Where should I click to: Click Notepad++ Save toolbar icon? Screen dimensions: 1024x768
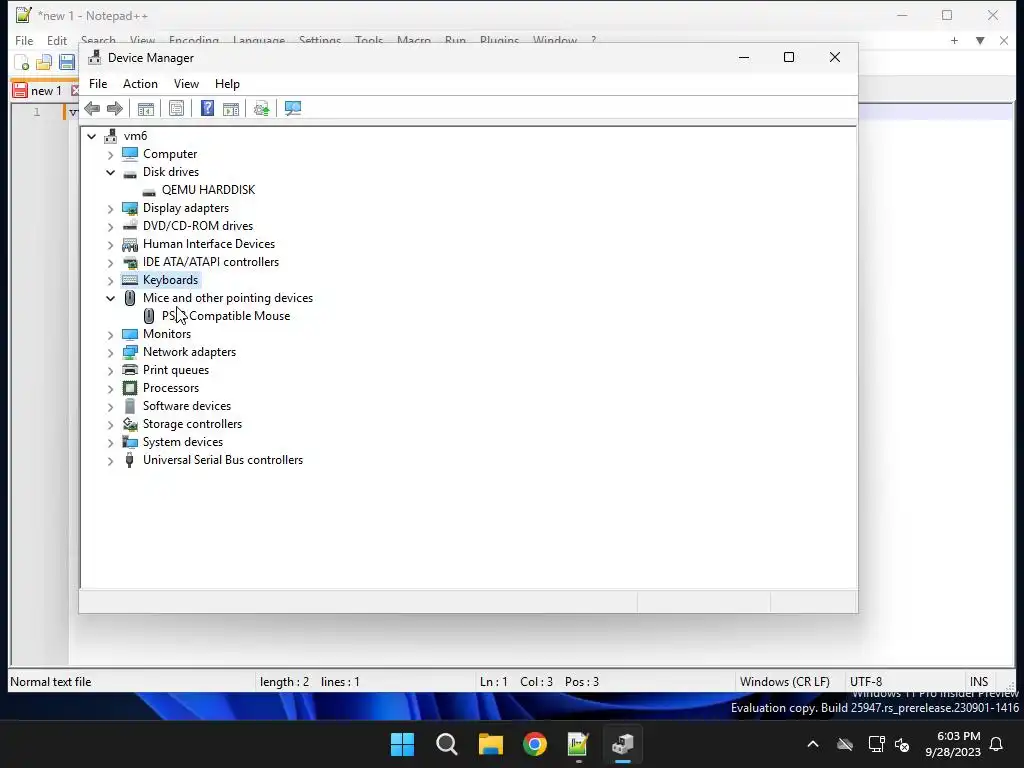[x=67, y=63]
